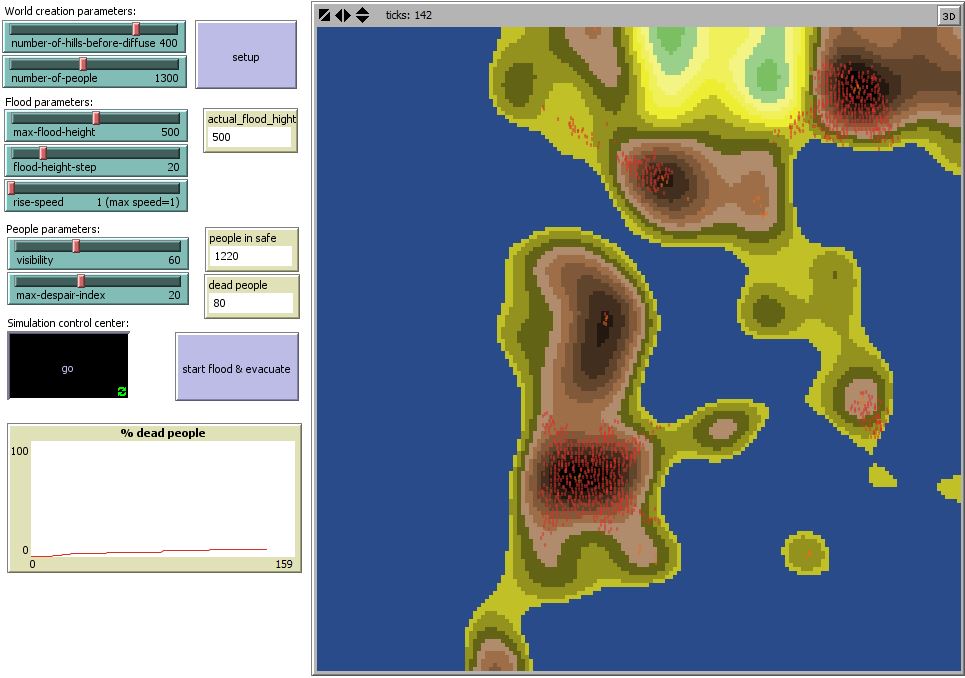The image size is (965, 678).
Task: Click the diagonal split view icon
Action: tap(325, 15)
